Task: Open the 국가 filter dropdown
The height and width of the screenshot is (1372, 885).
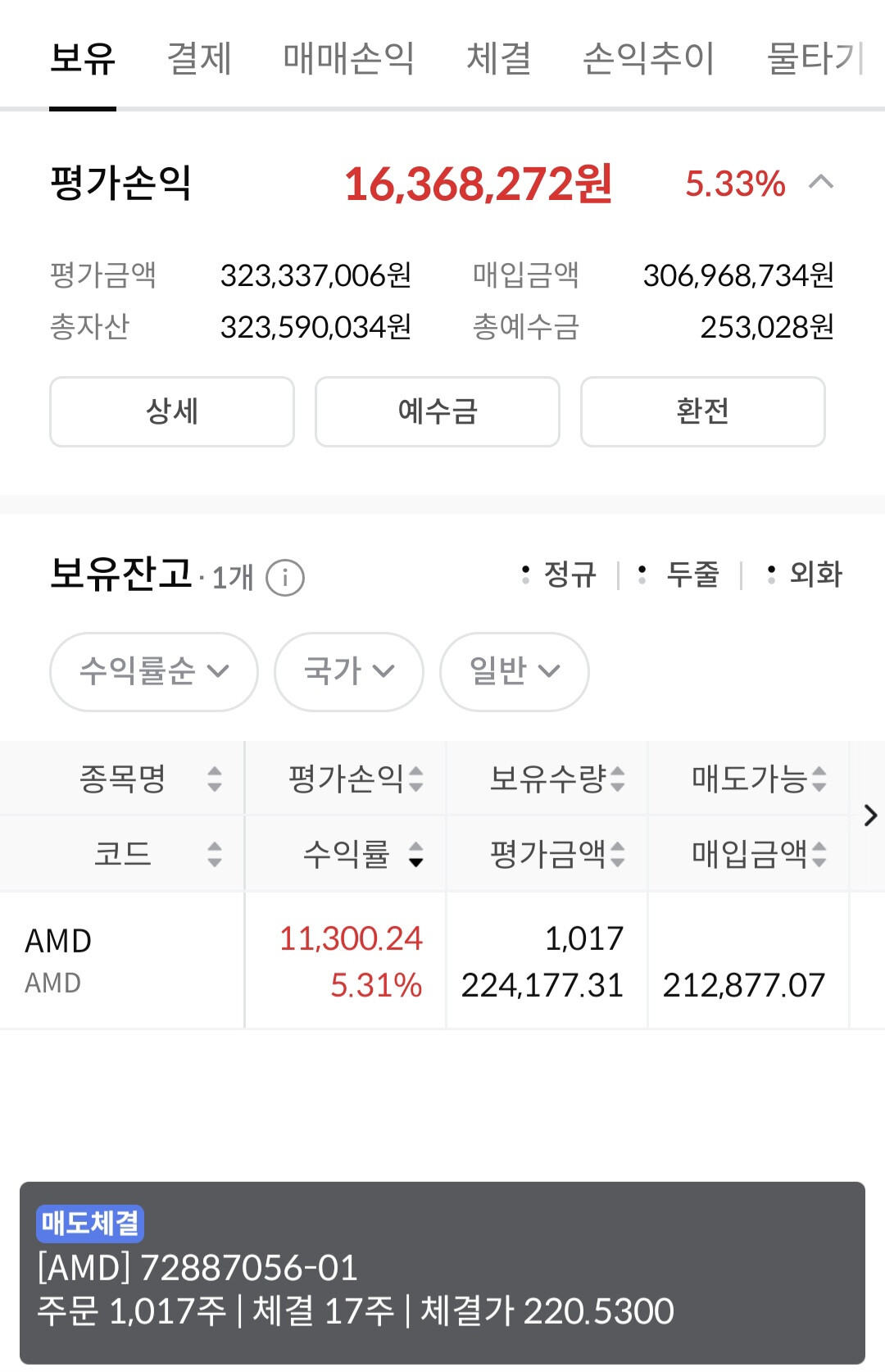Action: 348,671
